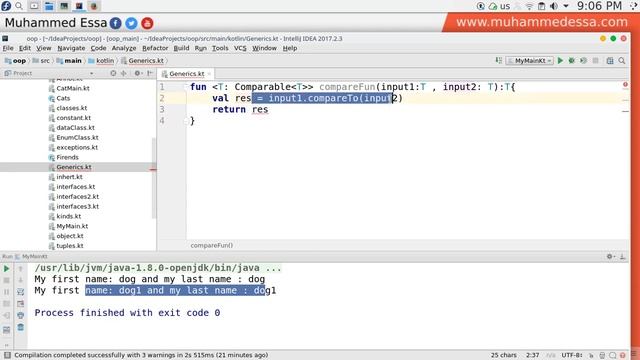Viewport: 640px width, 360px height.
Task: Close the Generics.kt editor tab
Action: 209,74
